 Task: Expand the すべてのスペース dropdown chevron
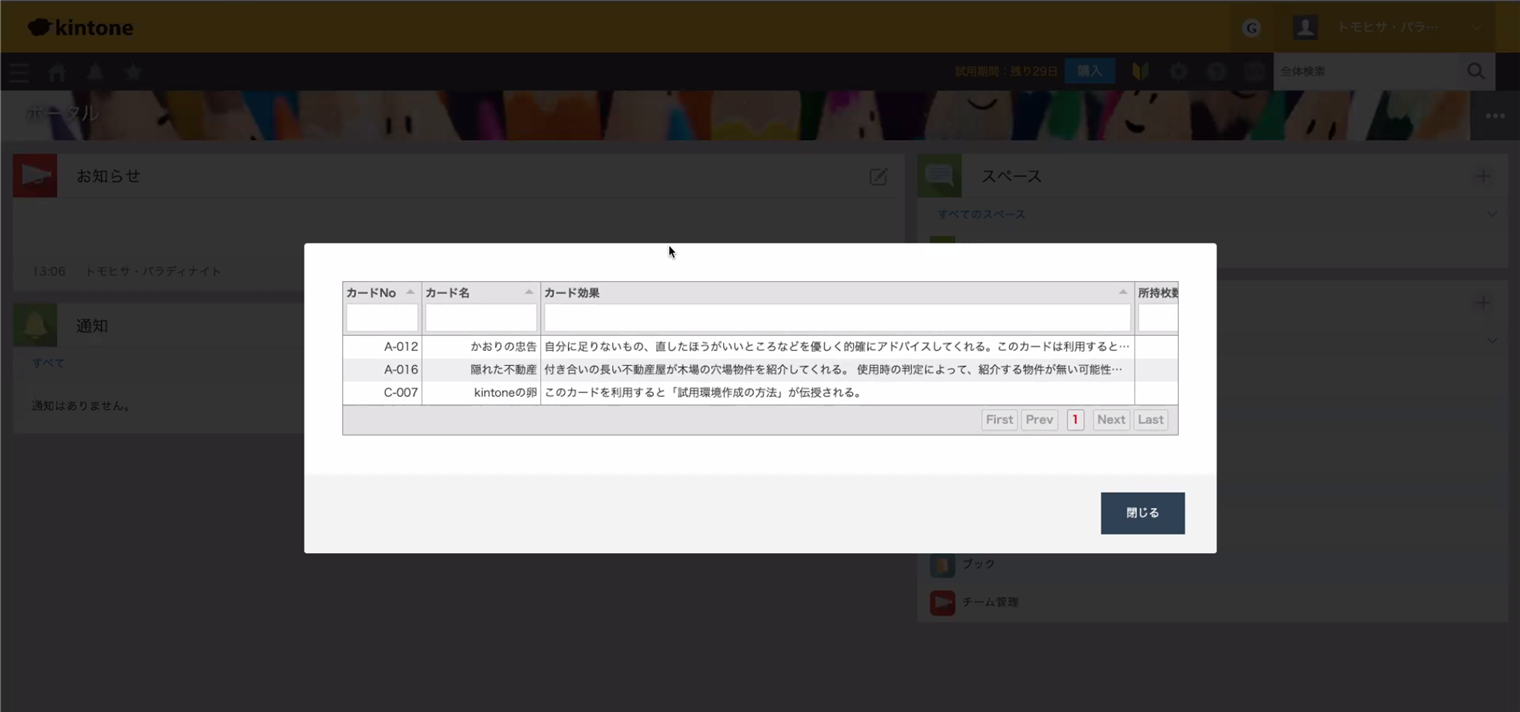pos(1492,214)
